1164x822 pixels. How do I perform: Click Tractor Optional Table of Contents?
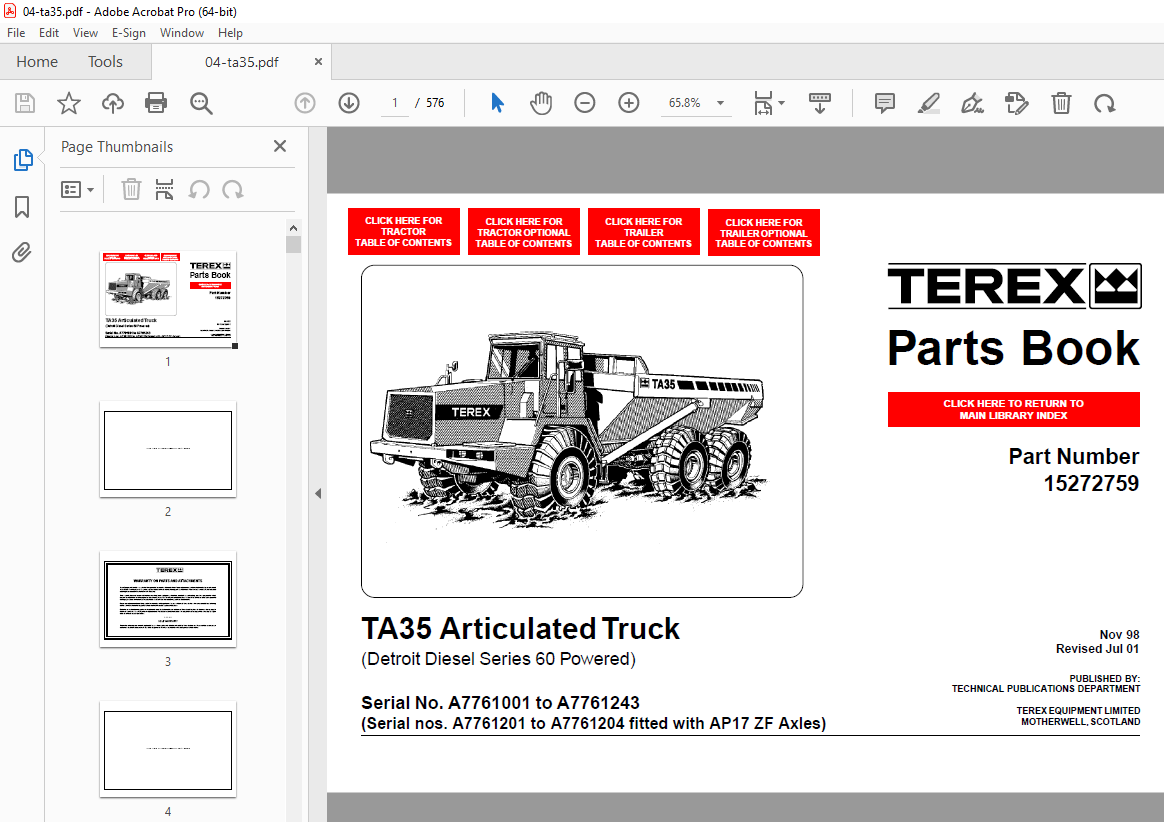[x=524, y=232]
